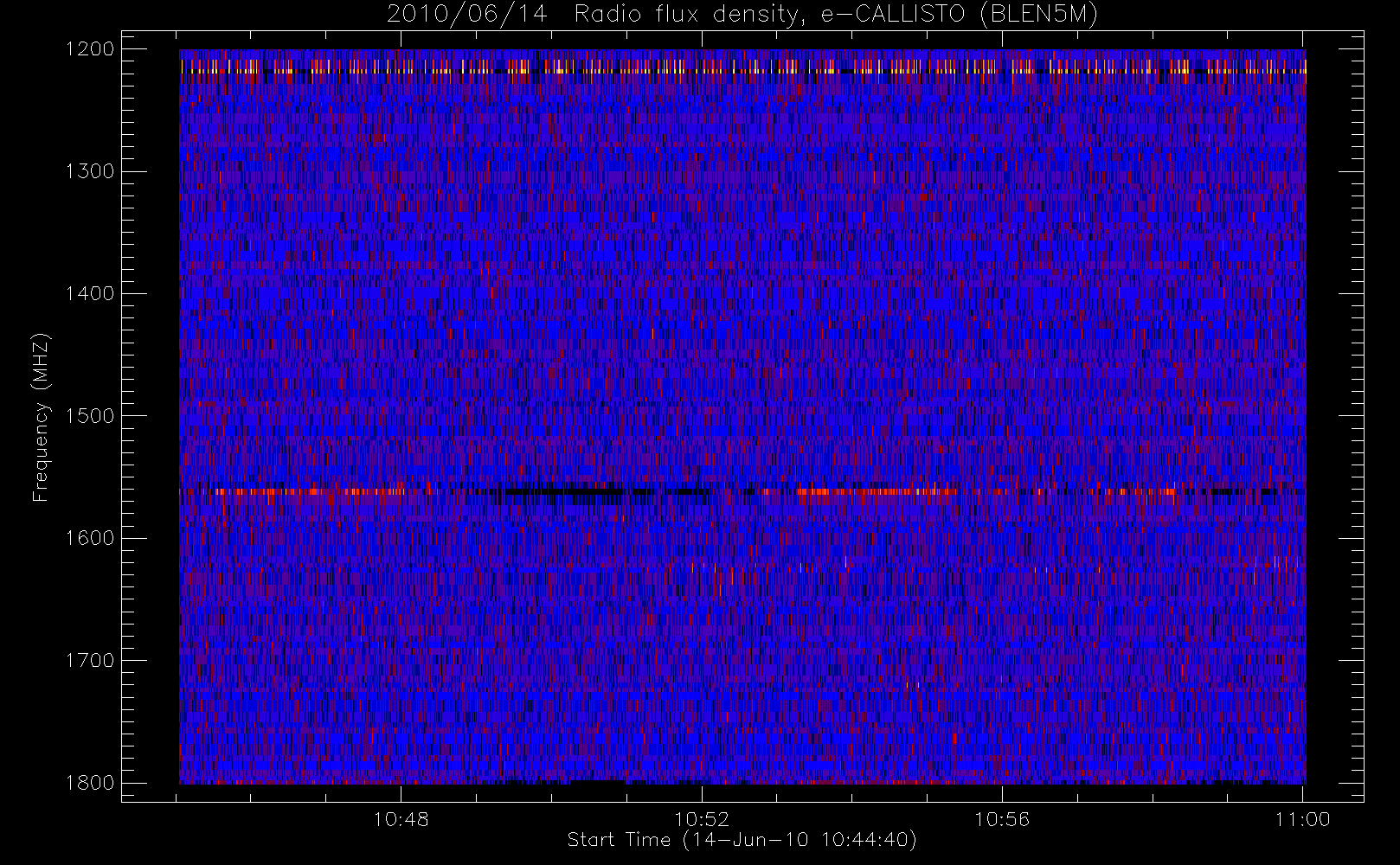Screen dimensions: 1400x865
Task: Click the 1300 frequency tick label
Action: pos(90,171)
